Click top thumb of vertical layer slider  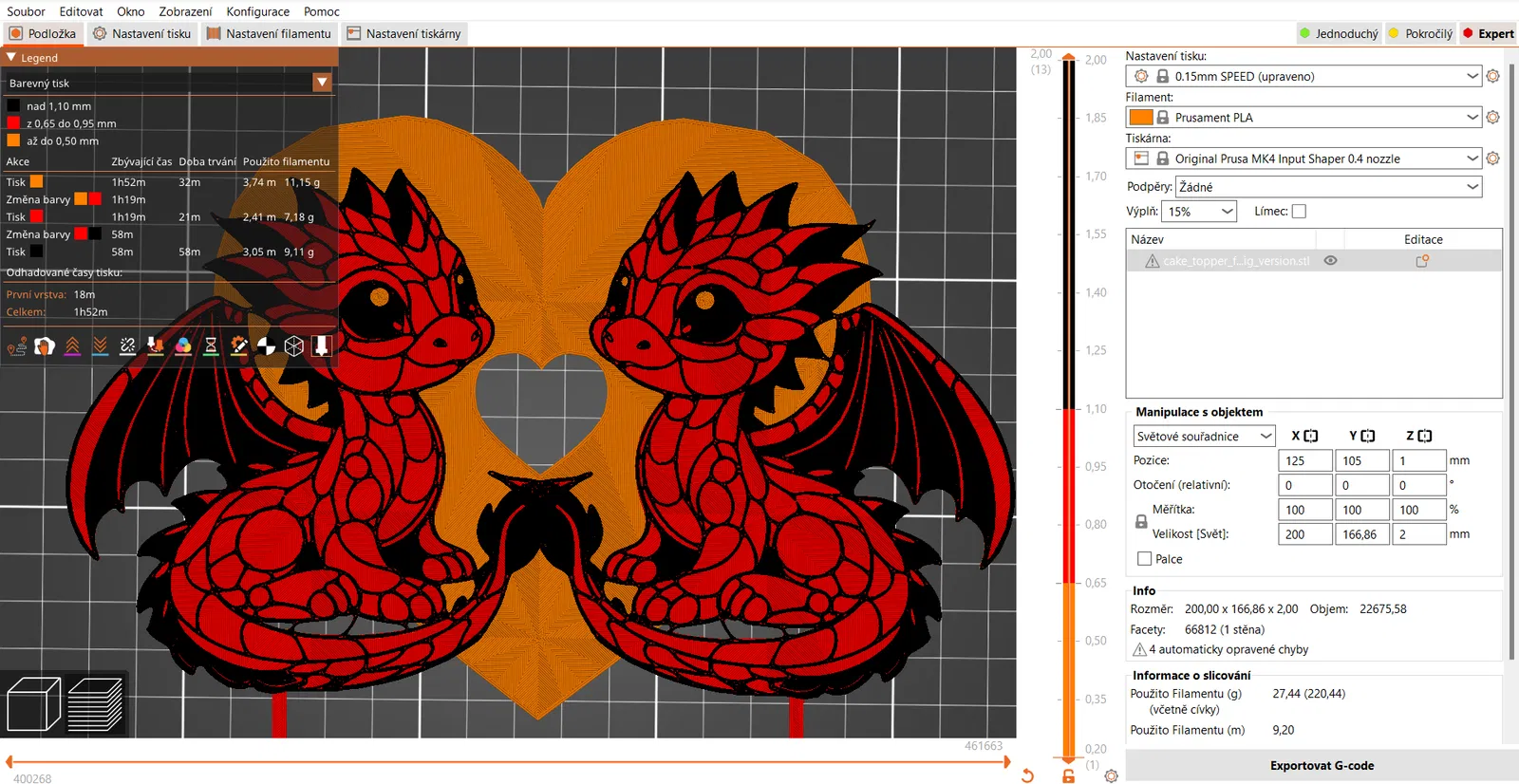(1069, 58)
